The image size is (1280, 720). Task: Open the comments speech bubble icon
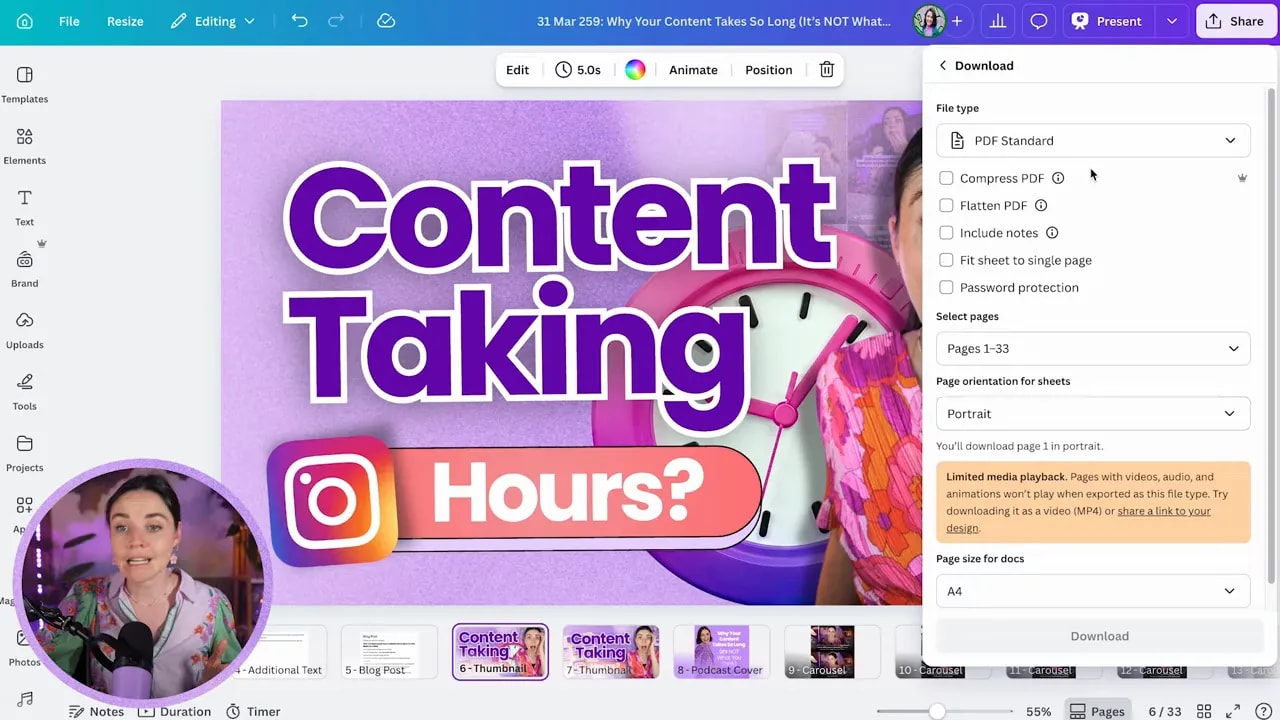click(x=1039, y=21)
